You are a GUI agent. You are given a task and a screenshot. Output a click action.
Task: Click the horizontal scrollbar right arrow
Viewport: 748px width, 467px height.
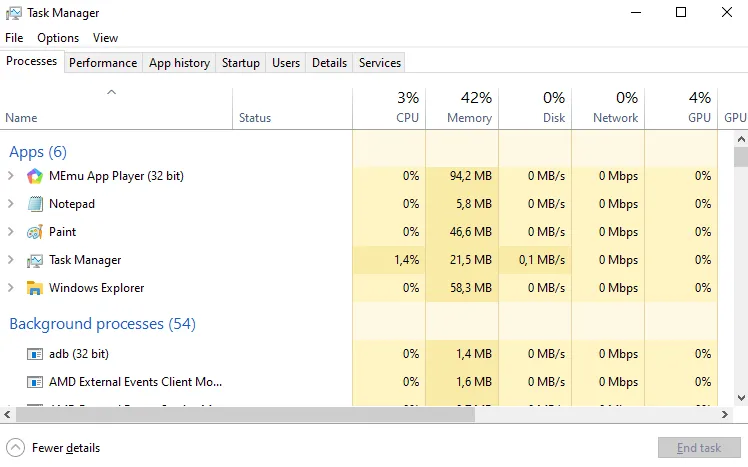click(x=725, y=415)
